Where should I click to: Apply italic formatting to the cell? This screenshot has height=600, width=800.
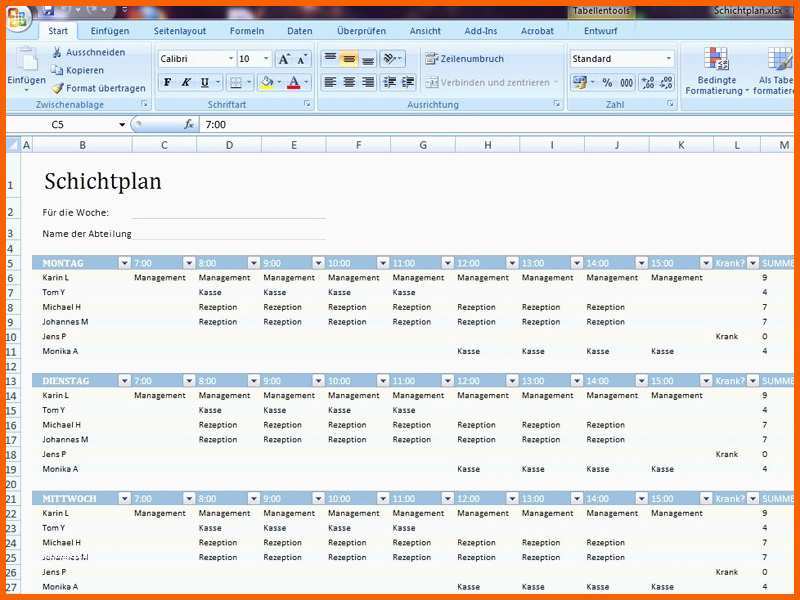coord(186,83)
